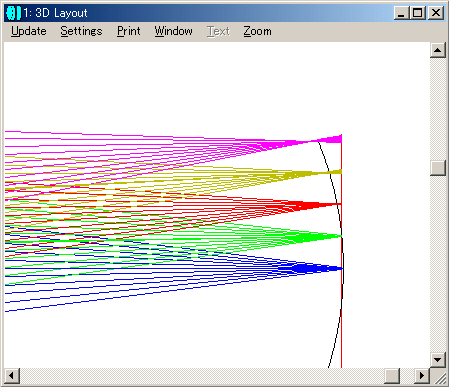Close the 3D Layout window
449x387 pixels.
point(436,13)
